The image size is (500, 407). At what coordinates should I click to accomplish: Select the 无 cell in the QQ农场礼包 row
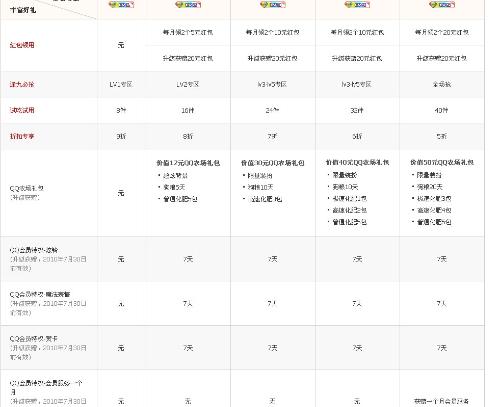point(121,193)
